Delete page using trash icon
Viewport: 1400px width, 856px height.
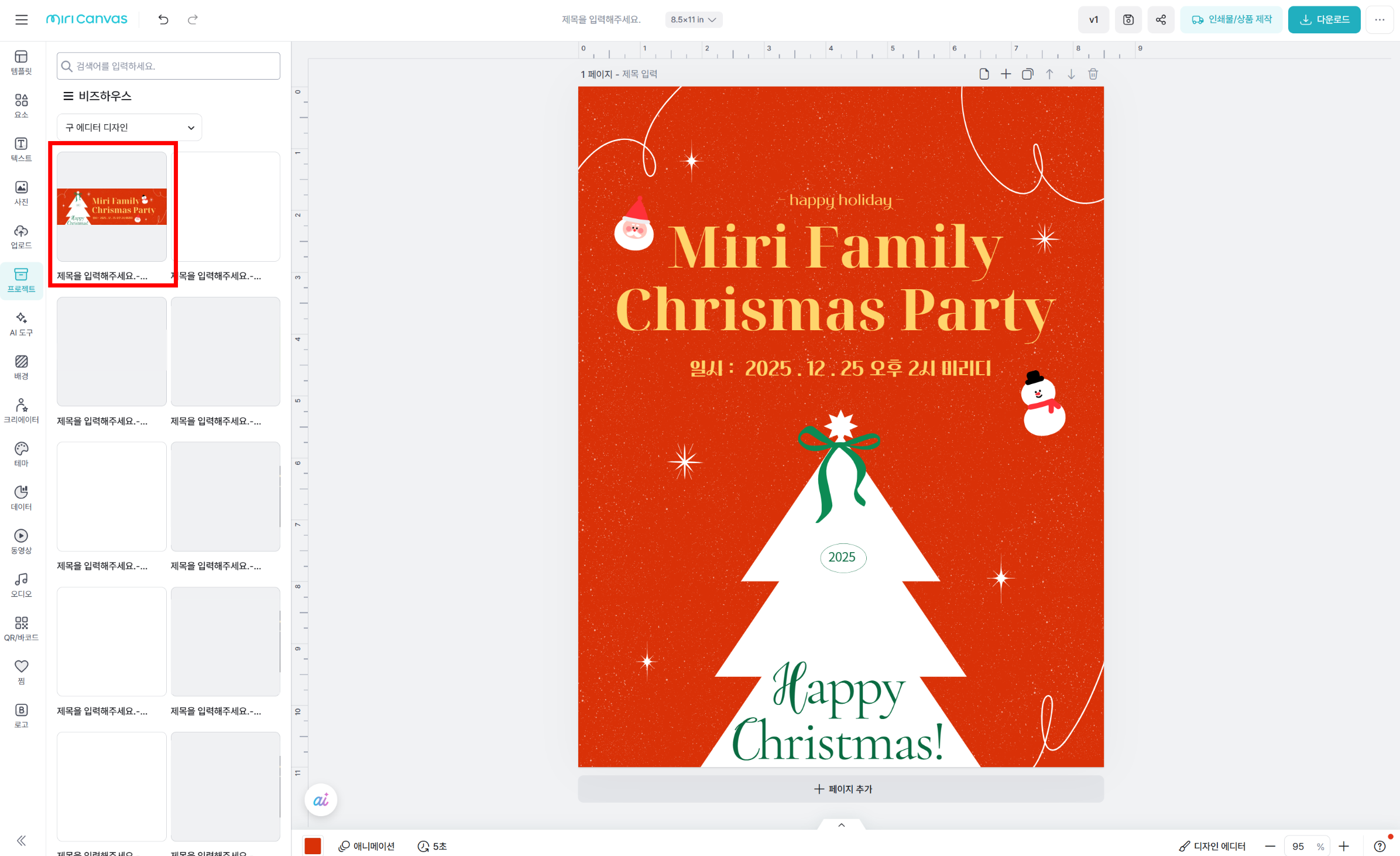[1093, 74]
